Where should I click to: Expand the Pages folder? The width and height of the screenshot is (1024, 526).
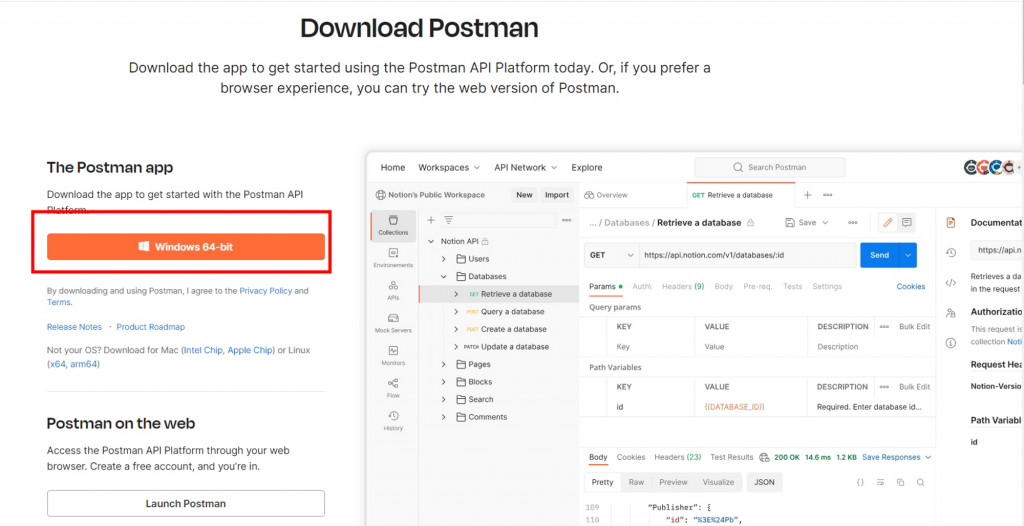[x=443, y=365]
